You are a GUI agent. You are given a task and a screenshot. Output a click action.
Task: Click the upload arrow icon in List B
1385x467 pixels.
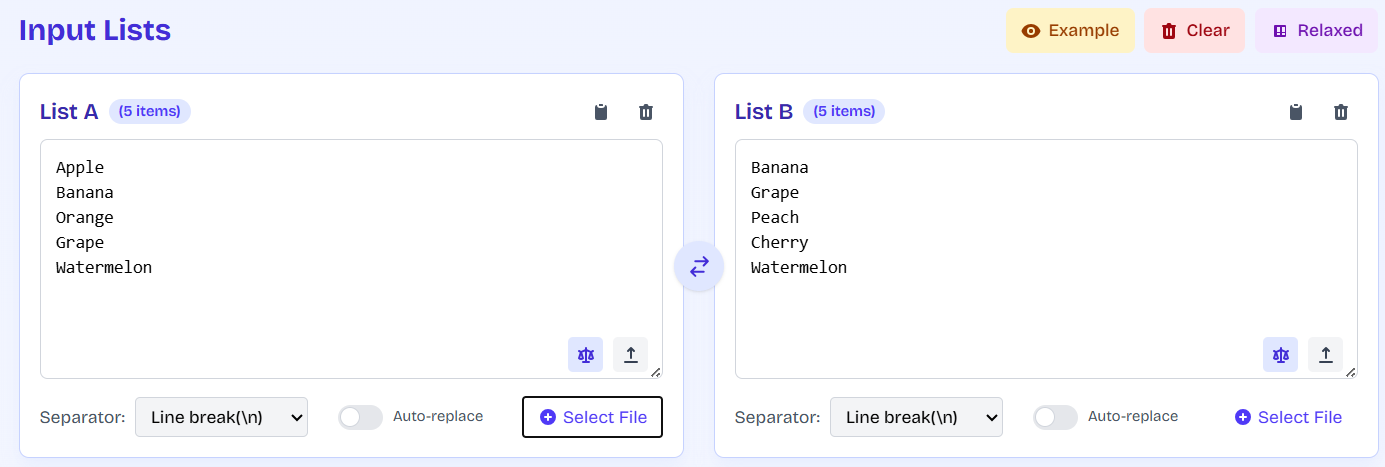pyautogui.click(x=1325, y=354)
